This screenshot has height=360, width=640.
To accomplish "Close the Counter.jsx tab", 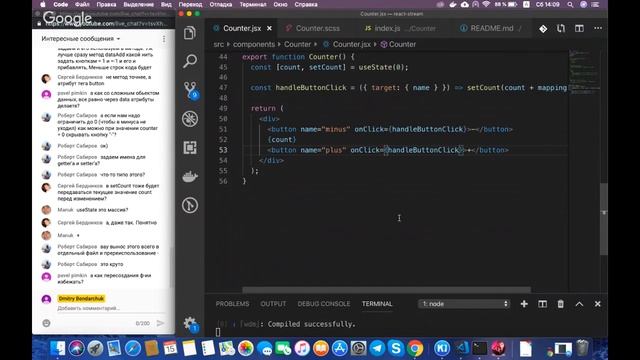I will pos(269,29).
